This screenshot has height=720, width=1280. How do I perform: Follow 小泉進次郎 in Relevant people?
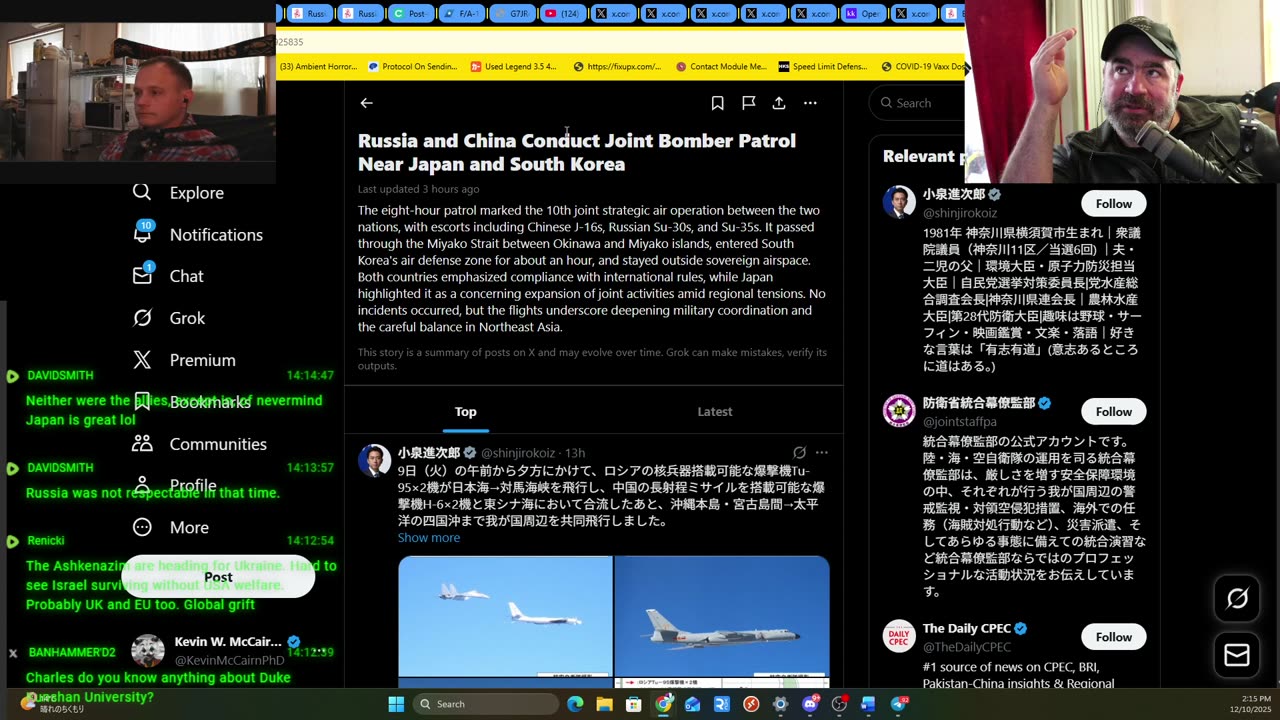pyautogui.click(x=1113, y=204)
